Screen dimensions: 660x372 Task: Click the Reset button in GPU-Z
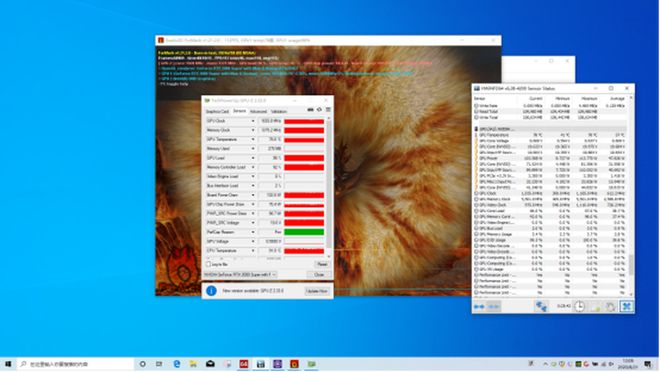pos(322,264)
